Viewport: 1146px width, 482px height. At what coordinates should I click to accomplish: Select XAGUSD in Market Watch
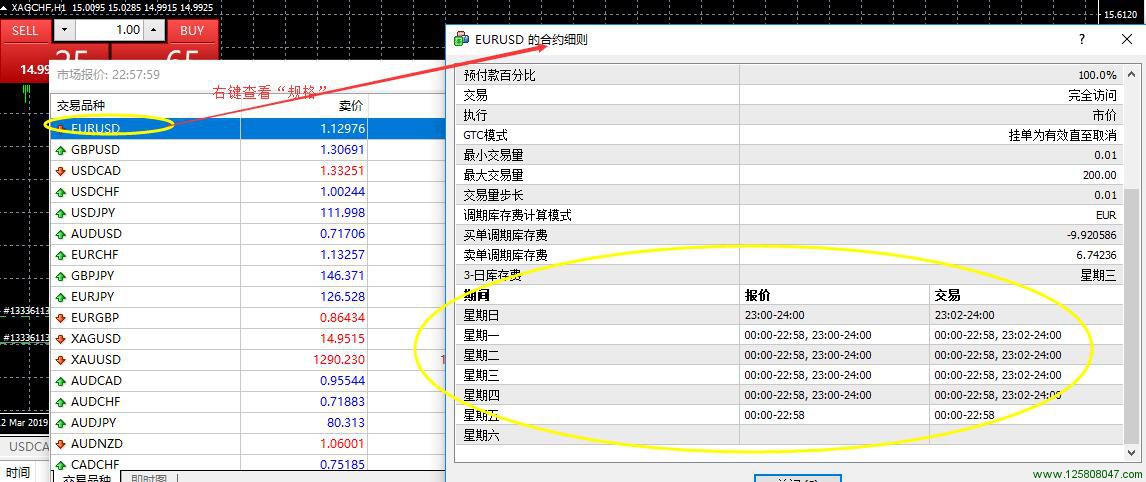tap(248, 339)
